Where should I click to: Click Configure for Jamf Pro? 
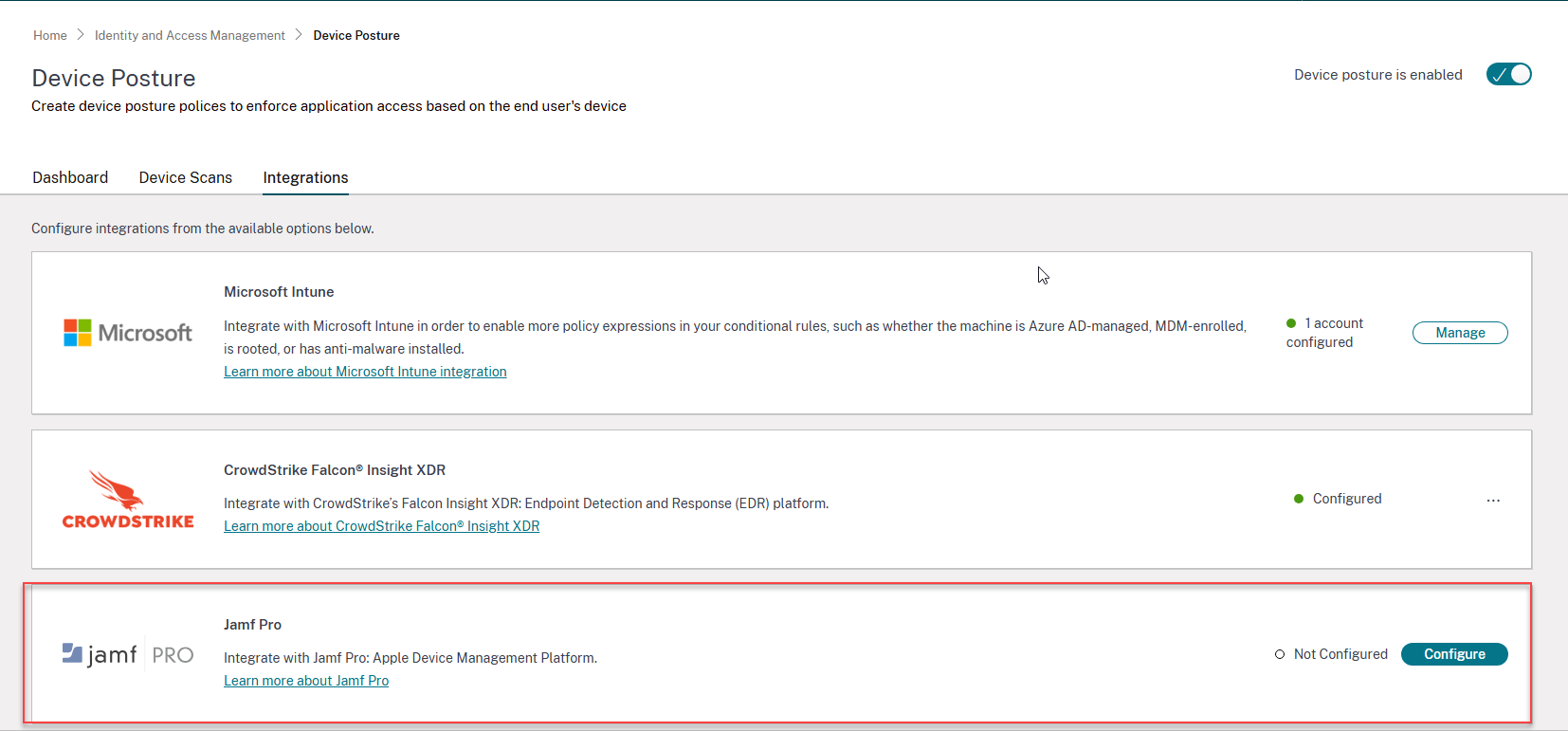pyautogui.click(x=1454, y=654)
